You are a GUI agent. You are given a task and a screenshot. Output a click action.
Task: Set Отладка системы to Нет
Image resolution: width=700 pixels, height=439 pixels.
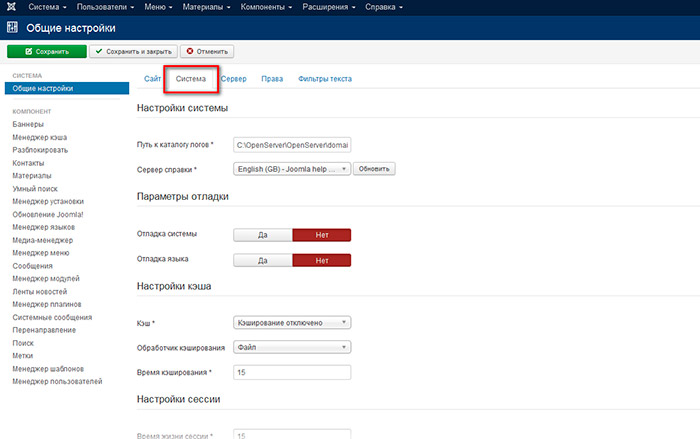pos(321,234)
